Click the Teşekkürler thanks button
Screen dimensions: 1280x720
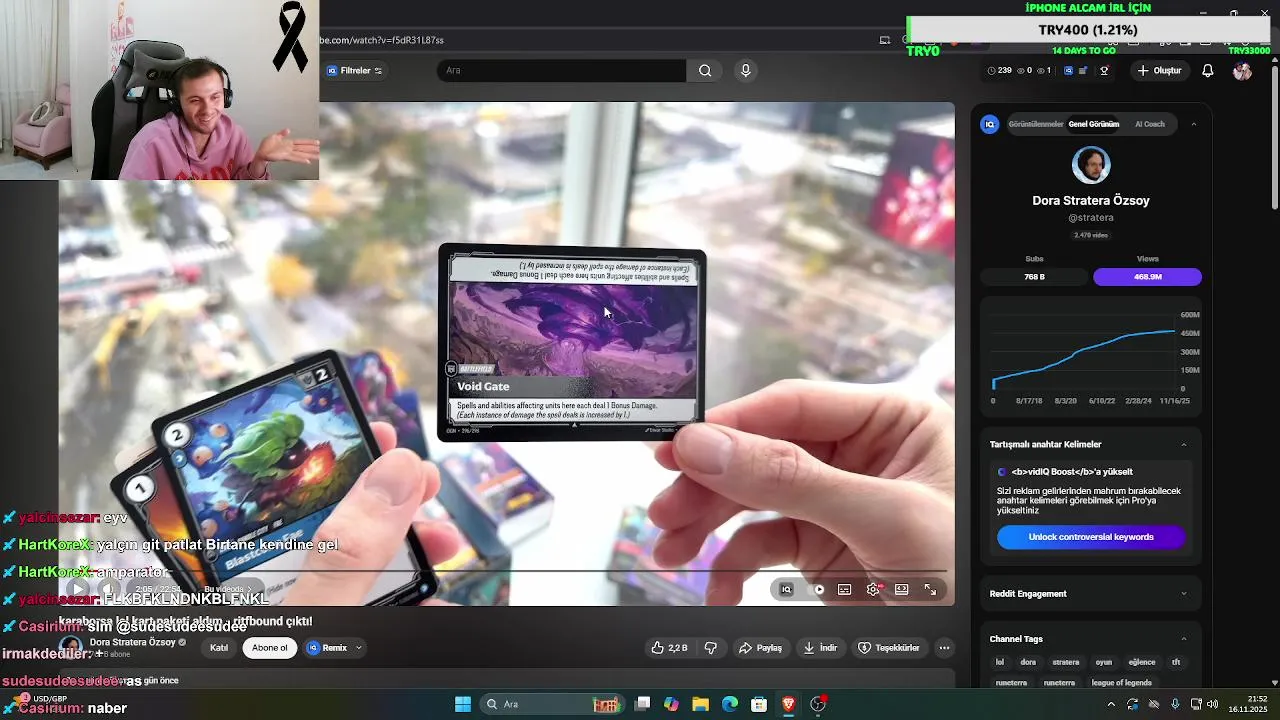click(889, 648)
